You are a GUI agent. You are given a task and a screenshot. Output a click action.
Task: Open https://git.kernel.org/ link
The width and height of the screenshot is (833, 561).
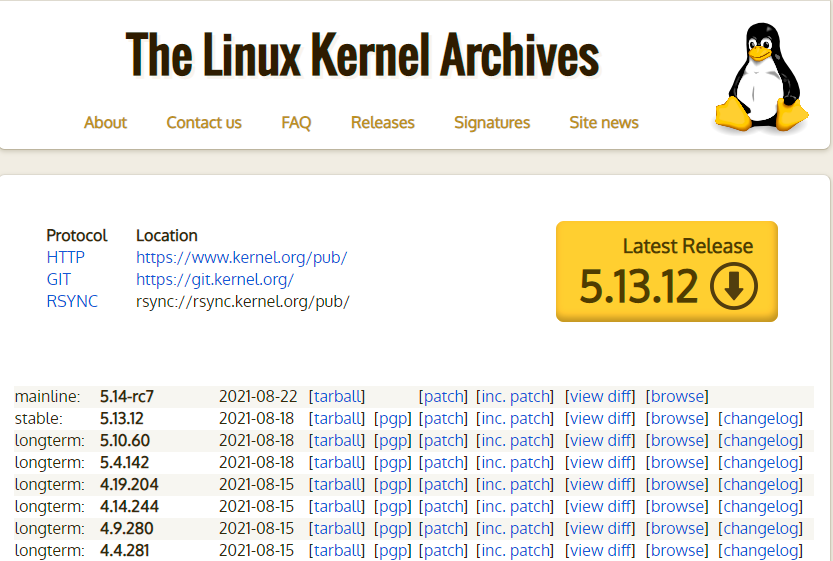215,279
